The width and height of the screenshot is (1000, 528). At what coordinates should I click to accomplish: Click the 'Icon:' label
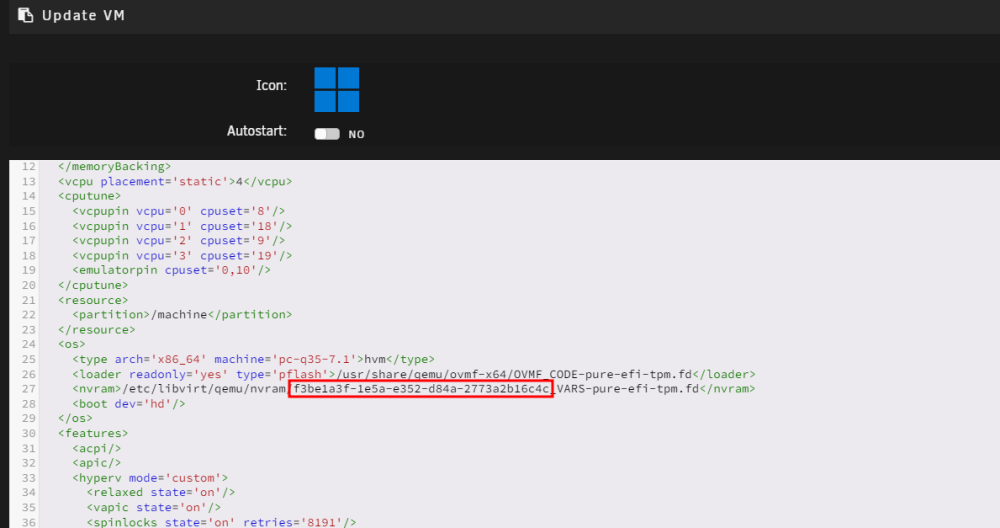pos(271,85)
